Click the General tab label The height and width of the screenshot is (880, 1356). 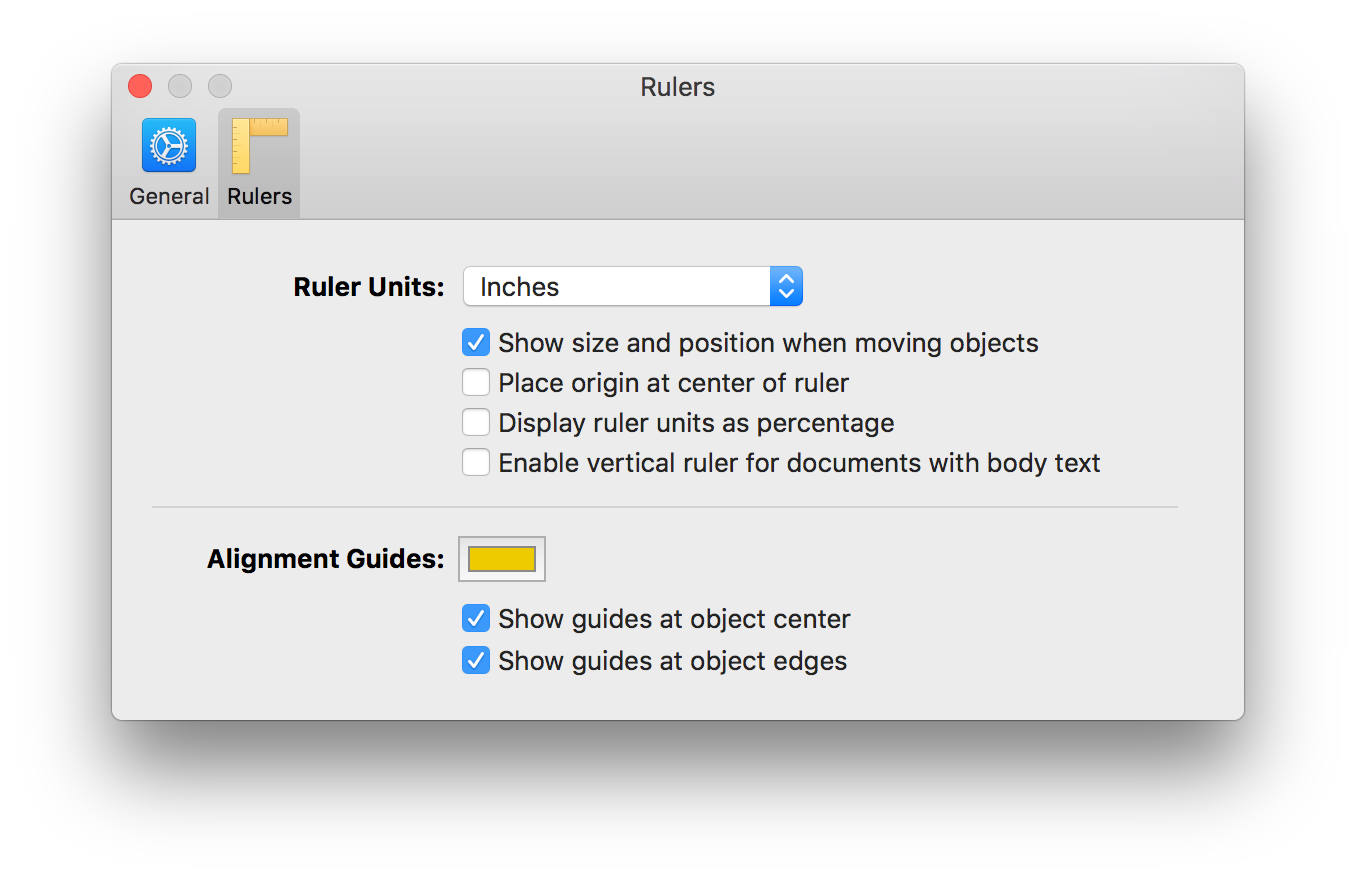[169, 196]
